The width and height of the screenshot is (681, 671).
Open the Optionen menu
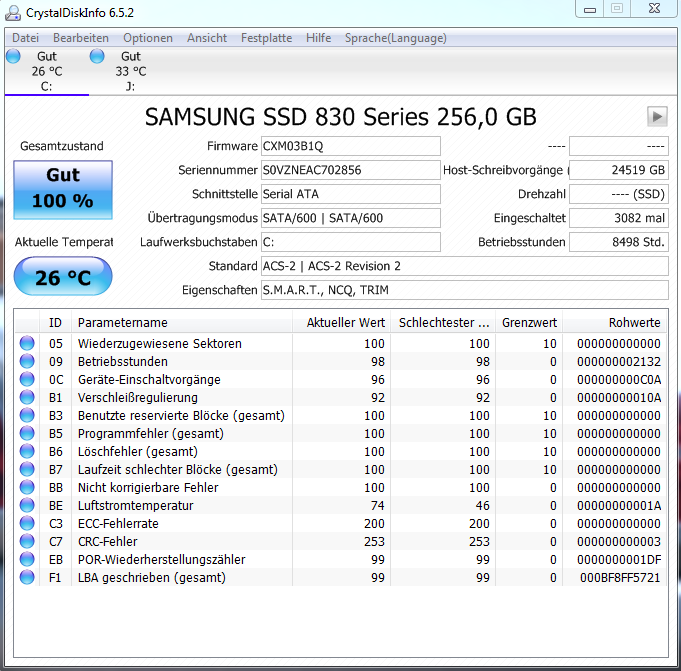(x=148, y=38)
